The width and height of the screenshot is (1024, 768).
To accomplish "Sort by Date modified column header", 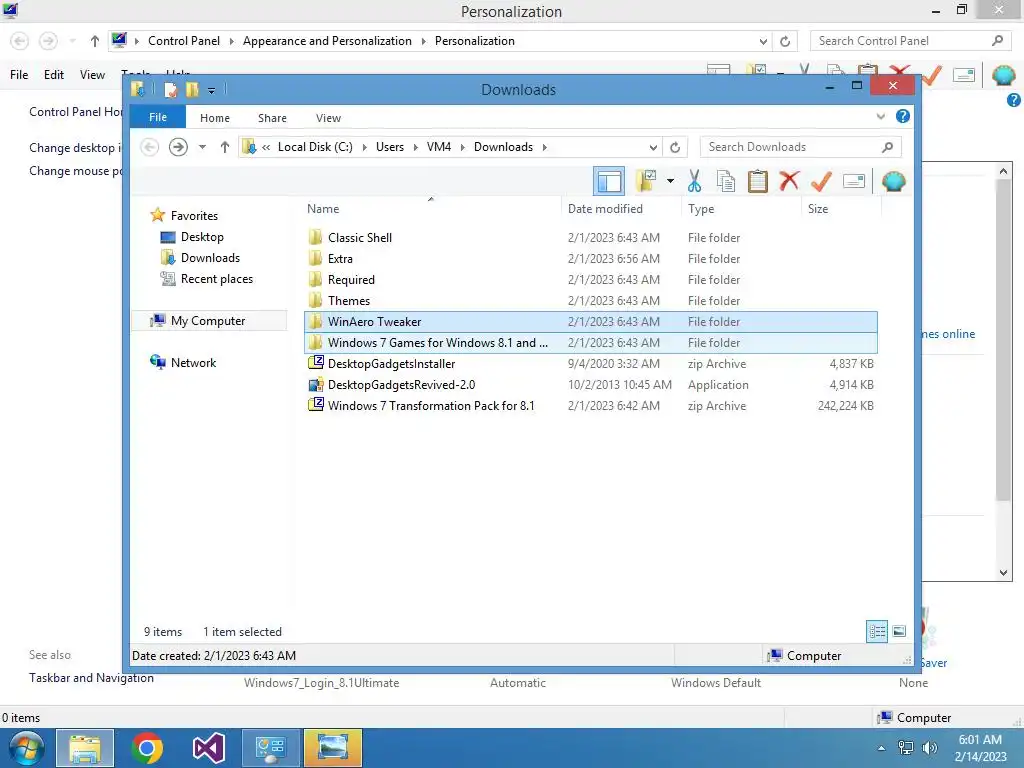I will pyautogui.click(x=620, y=208).
